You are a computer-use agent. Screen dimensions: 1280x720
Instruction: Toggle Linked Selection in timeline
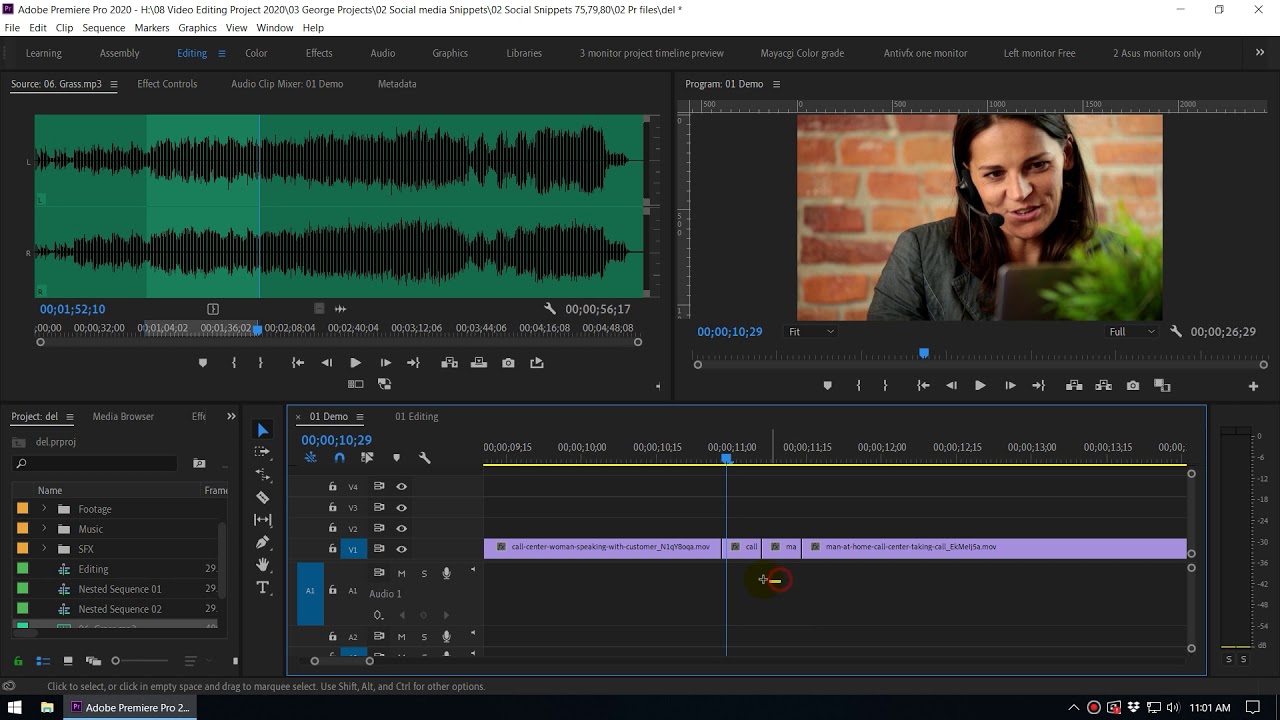pos(367,458)
